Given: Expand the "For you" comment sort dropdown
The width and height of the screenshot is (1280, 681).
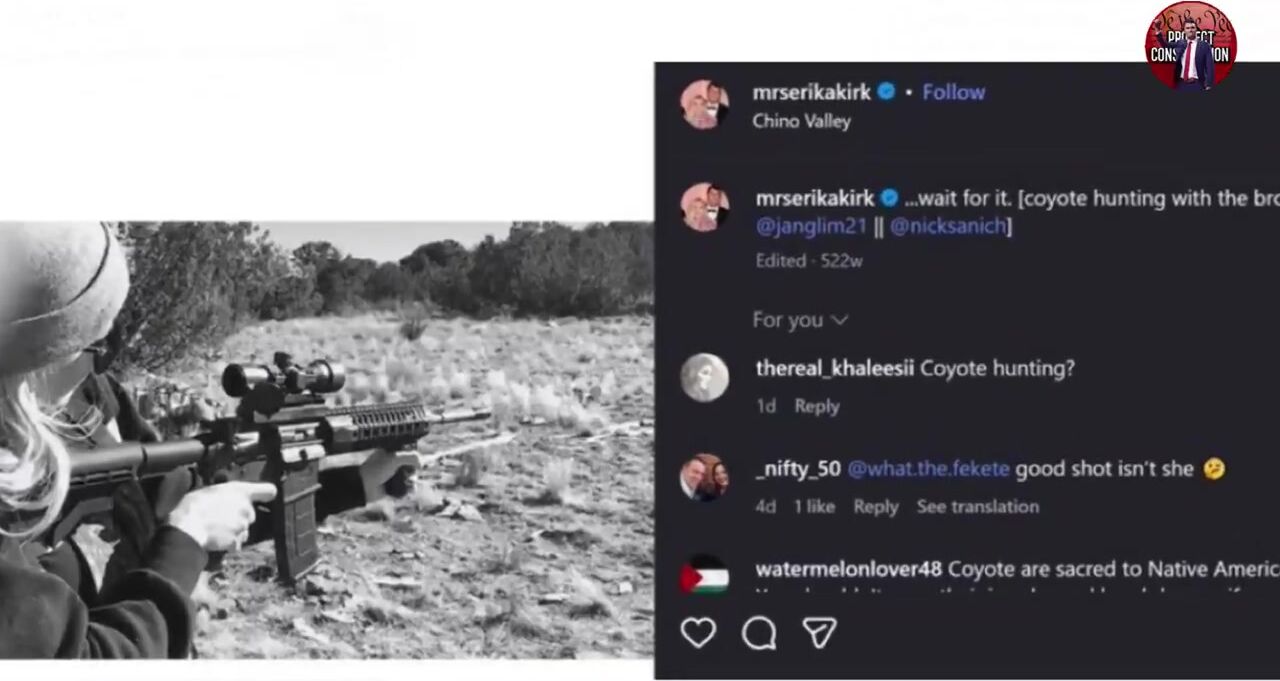Looking at the screenshot, I should (800, 320).
